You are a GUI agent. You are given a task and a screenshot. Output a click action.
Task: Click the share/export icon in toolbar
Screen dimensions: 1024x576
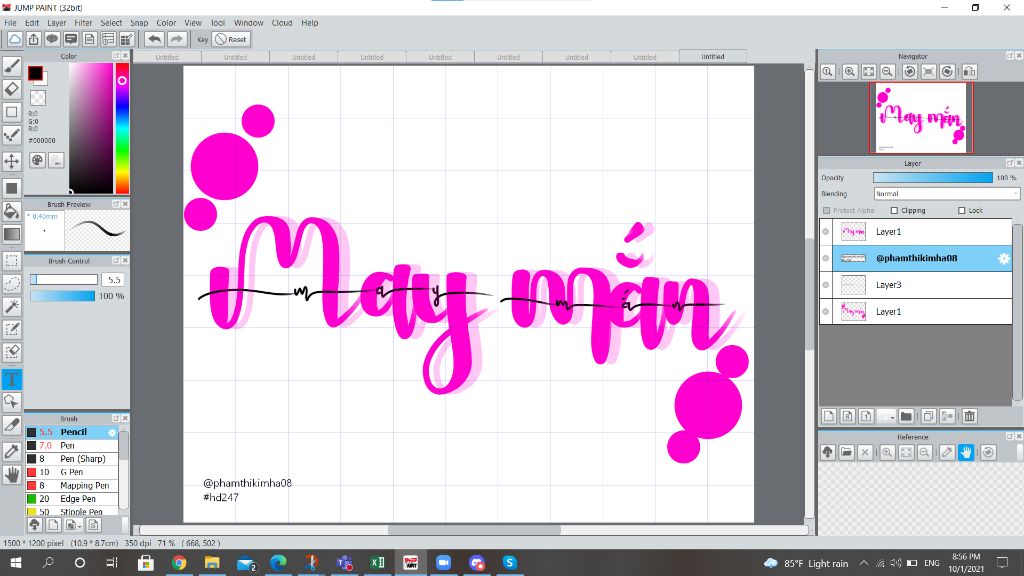click(x=33, y=39)
